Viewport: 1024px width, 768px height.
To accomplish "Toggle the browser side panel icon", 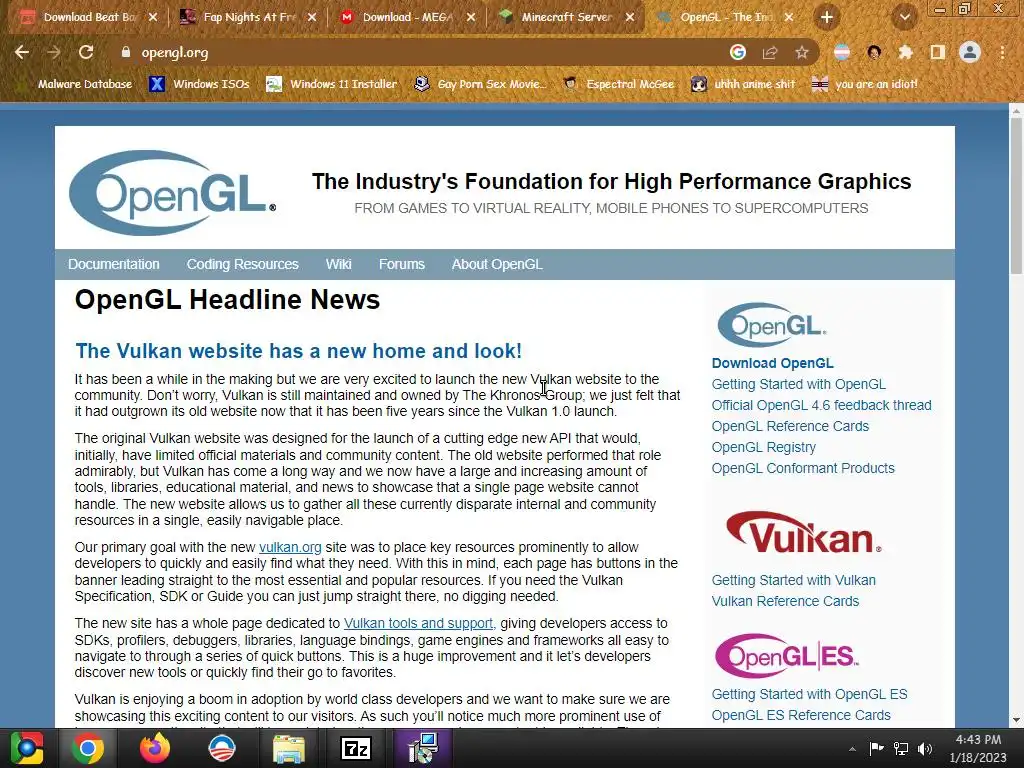I will pos(938,52).
